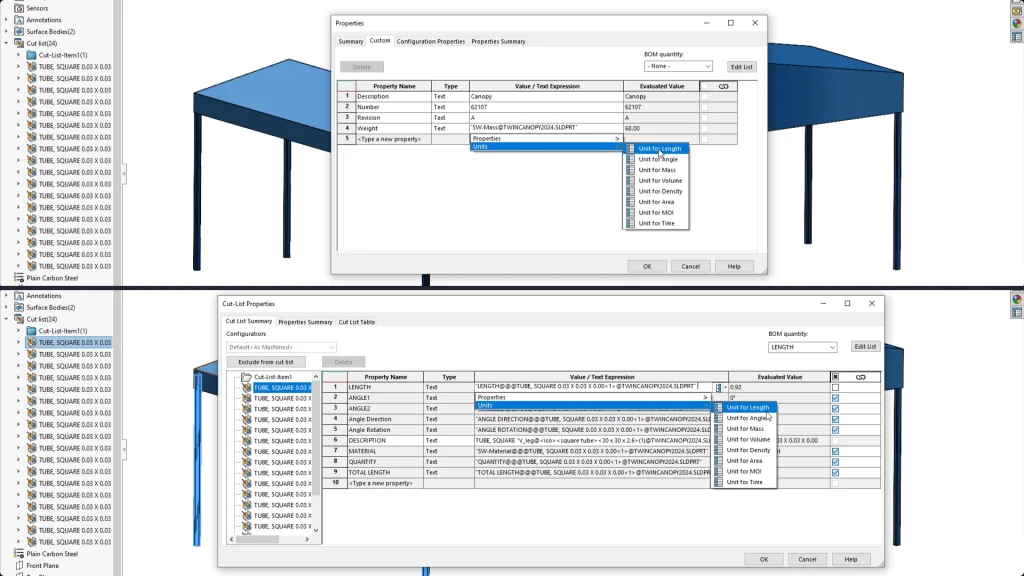The image size is (1024, 576).
Task: Click the Weight row value expression field
Action: pos(545,128)
